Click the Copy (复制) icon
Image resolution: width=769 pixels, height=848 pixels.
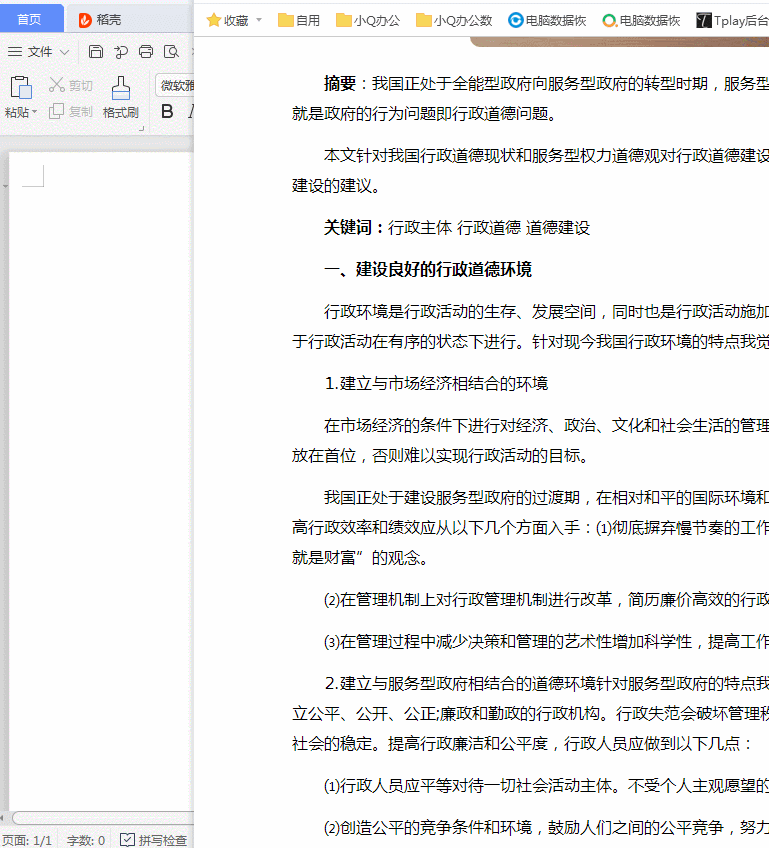(x=57, y=112)
